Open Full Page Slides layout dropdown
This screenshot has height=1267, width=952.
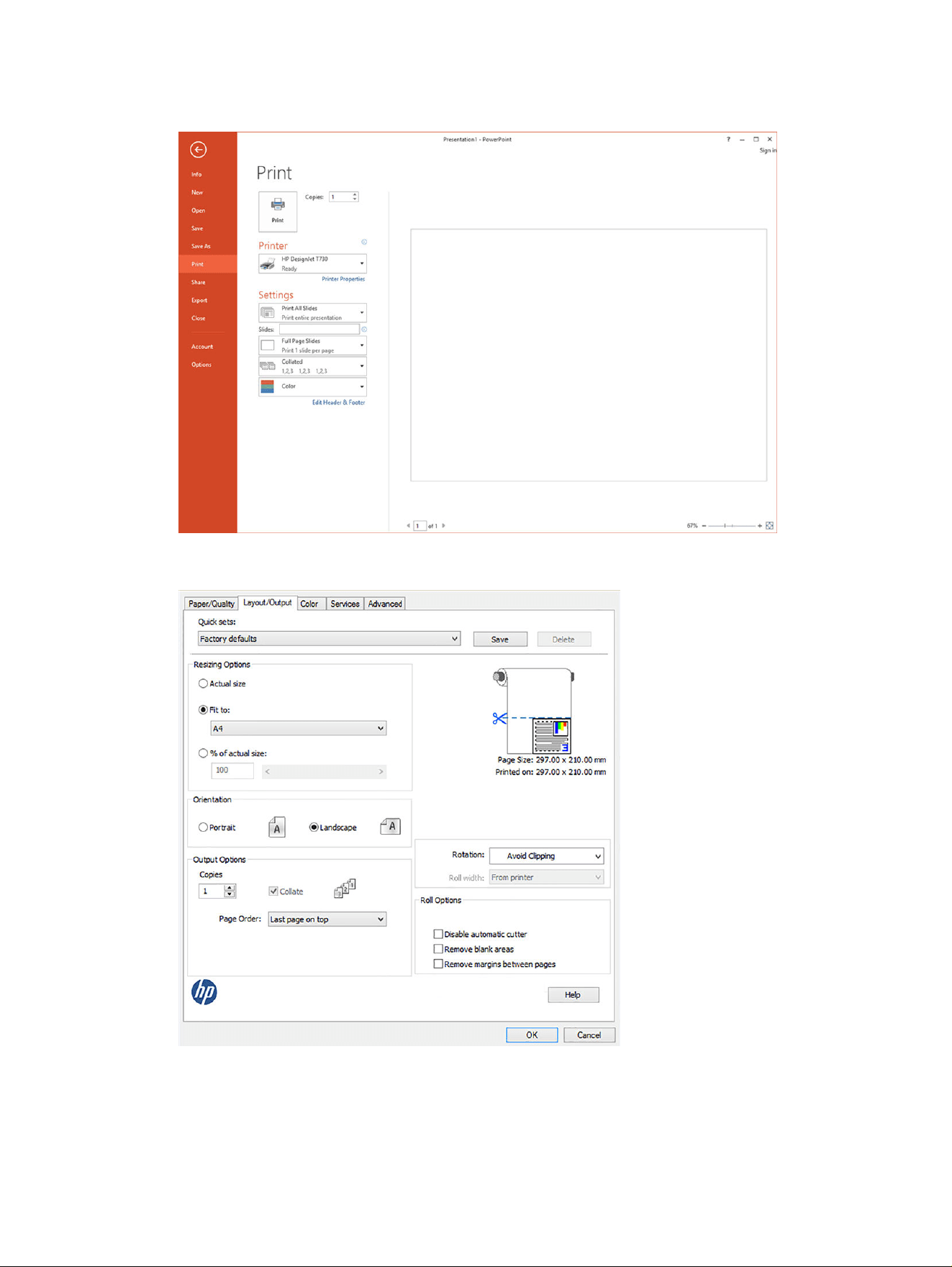point(312,346)
